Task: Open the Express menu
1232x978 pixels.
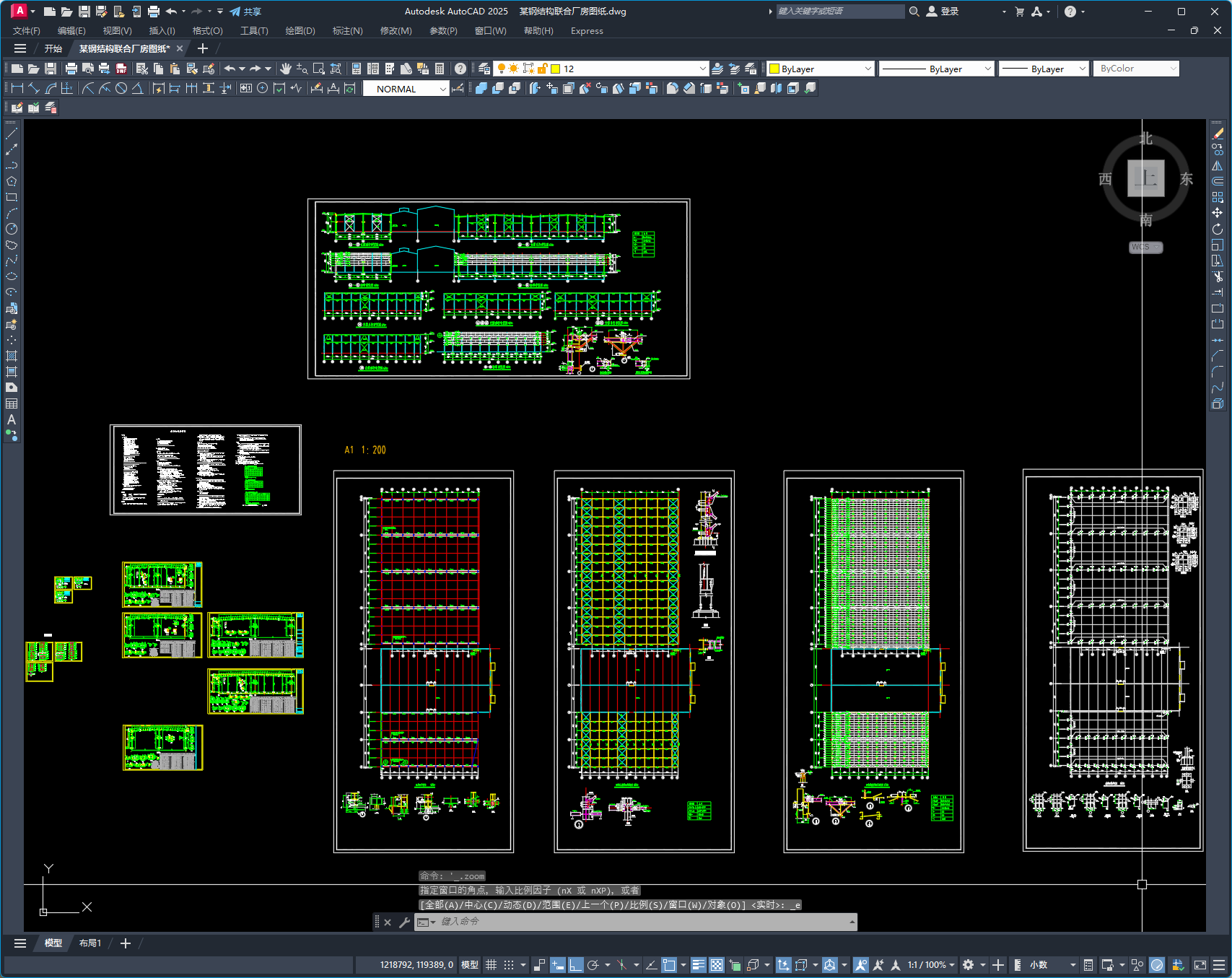Action: click(x=587, y=31)
